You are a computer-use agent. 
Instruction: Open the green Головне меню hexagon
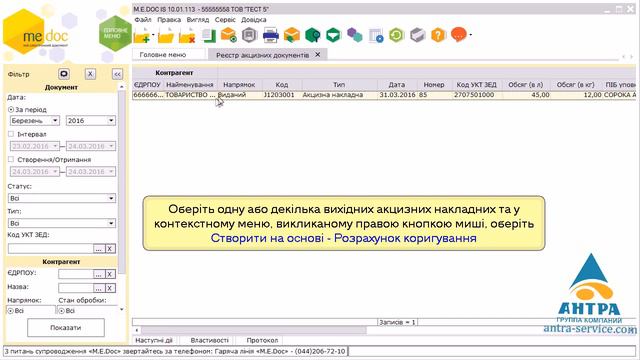point(115,33)
